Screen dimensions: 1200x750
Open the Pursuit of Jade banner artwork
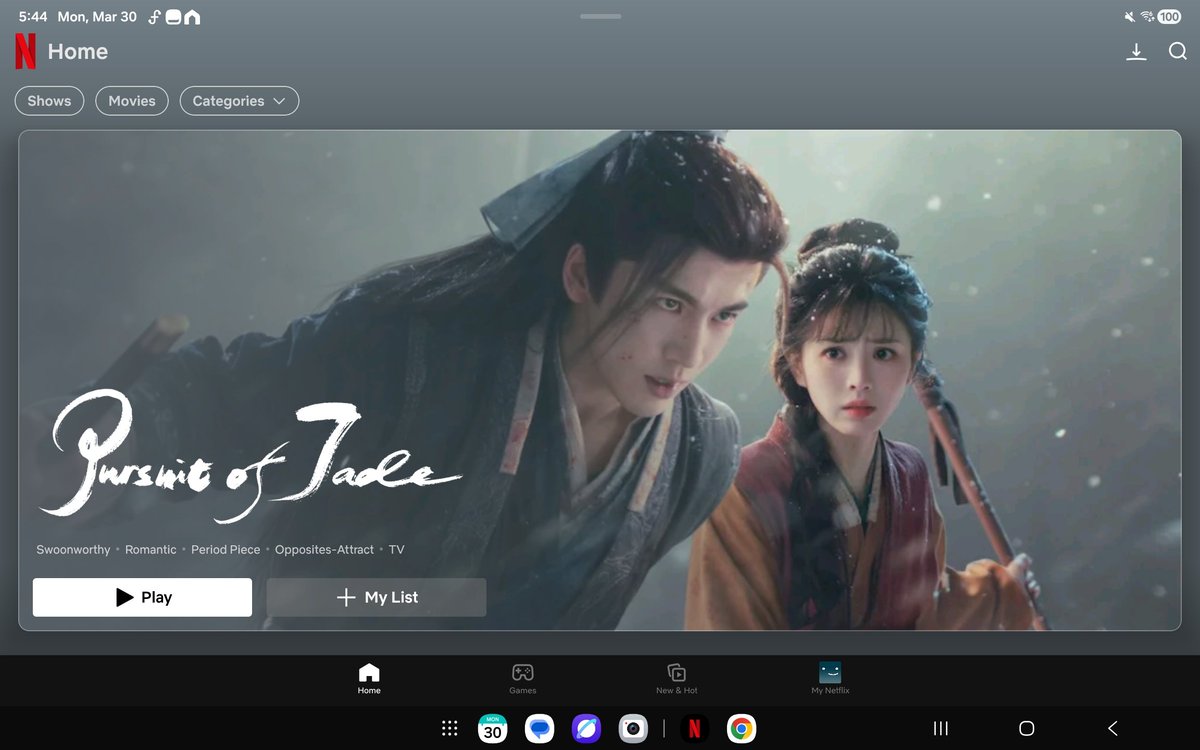point(600,380)
